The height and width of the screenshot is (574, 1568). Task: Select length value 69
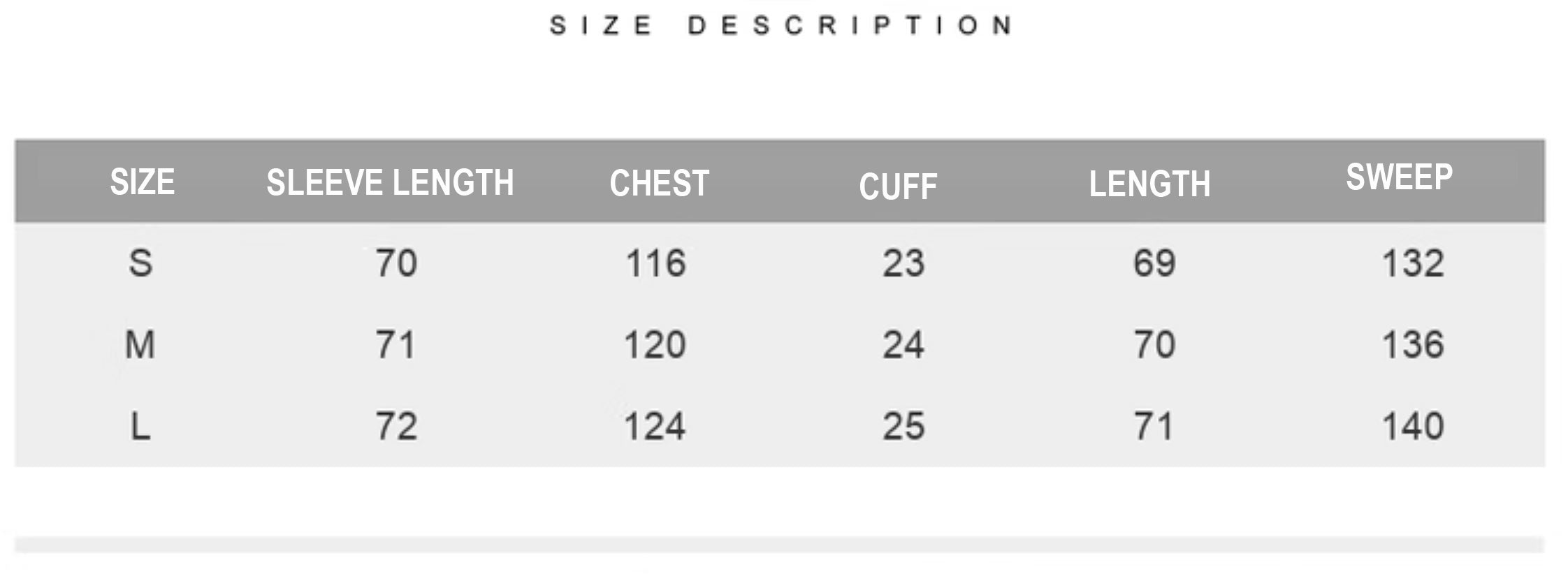coord(1154,263)
